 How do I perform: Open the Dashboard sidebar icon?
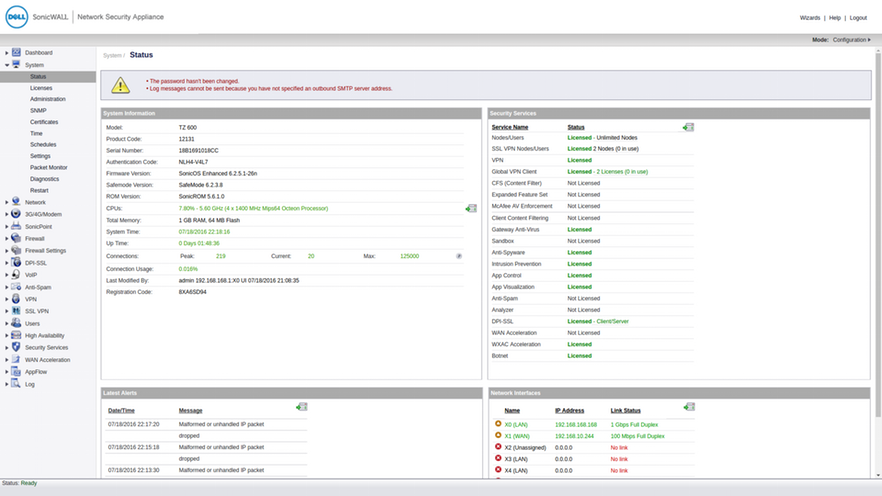(16, 52)
